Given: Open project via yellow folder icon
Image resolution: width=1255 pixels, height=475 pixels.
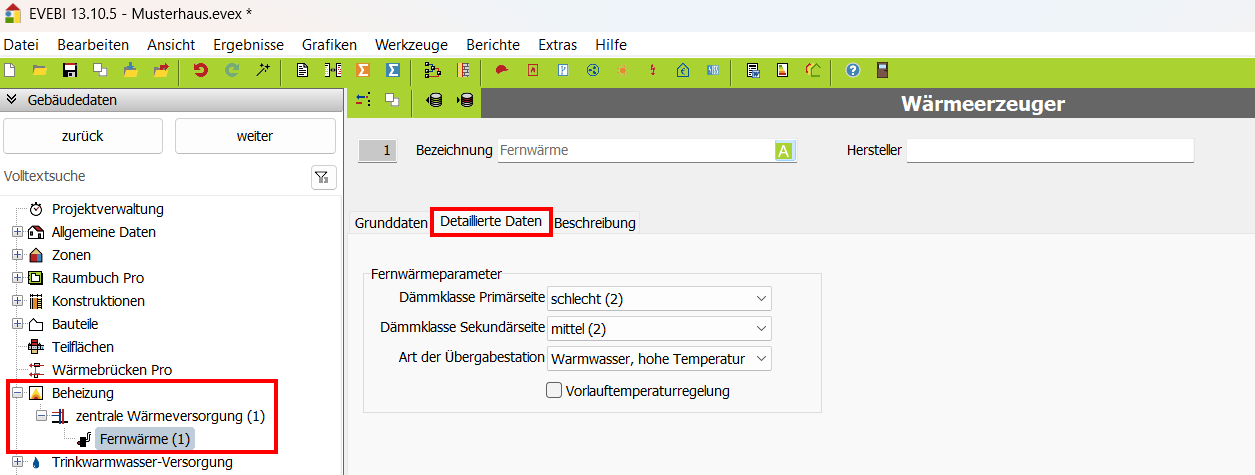Looking at the screenshot, I should (x=40, y=70).
